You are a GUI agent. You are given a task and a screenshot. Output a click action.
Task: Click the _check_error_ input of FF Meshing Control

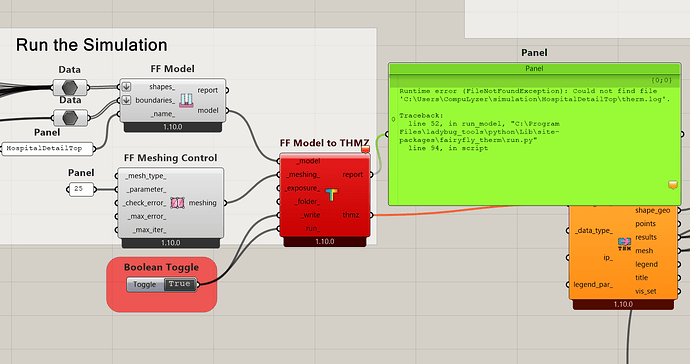[144, 203]
